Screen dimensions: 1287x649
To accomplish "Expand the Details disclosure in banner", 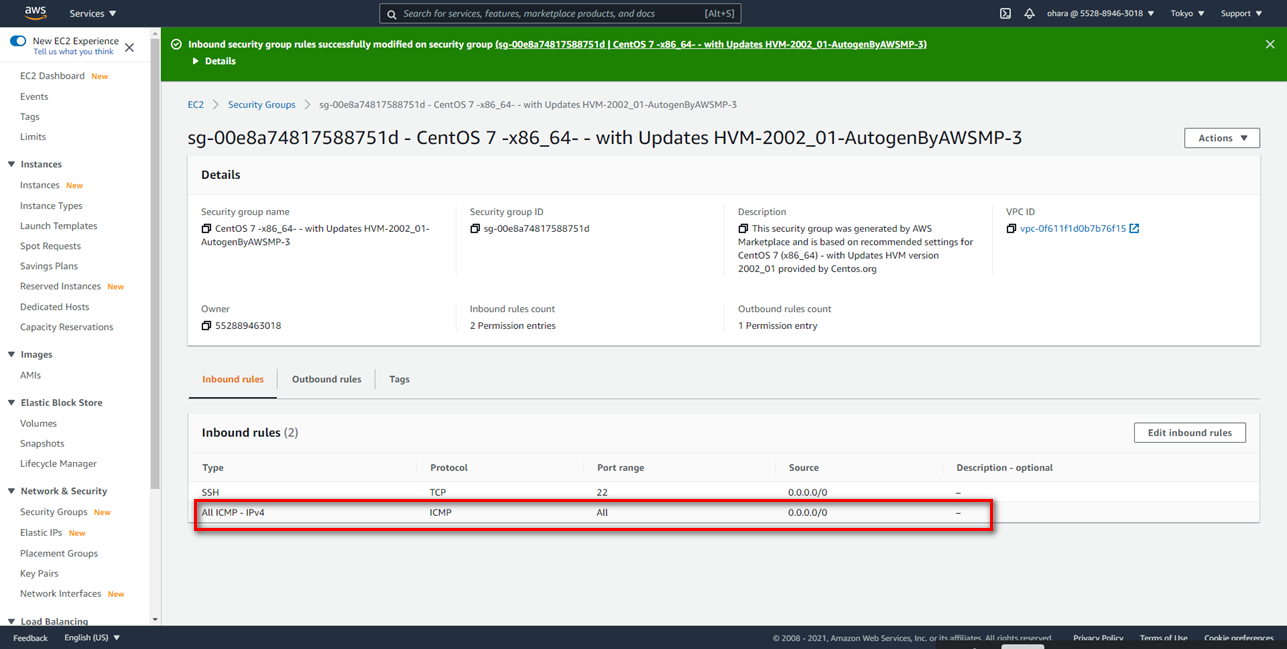I will click(214, 61).
